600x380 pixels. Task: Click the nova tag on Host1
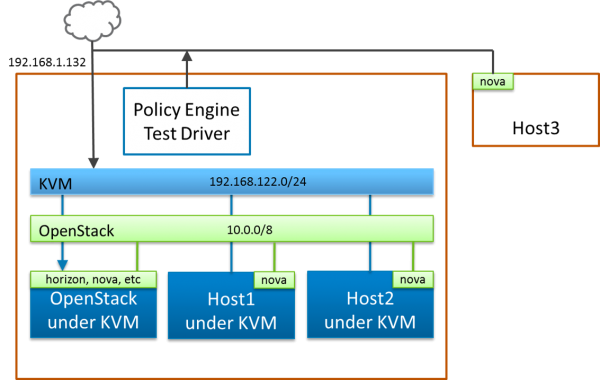coord(274,280)
